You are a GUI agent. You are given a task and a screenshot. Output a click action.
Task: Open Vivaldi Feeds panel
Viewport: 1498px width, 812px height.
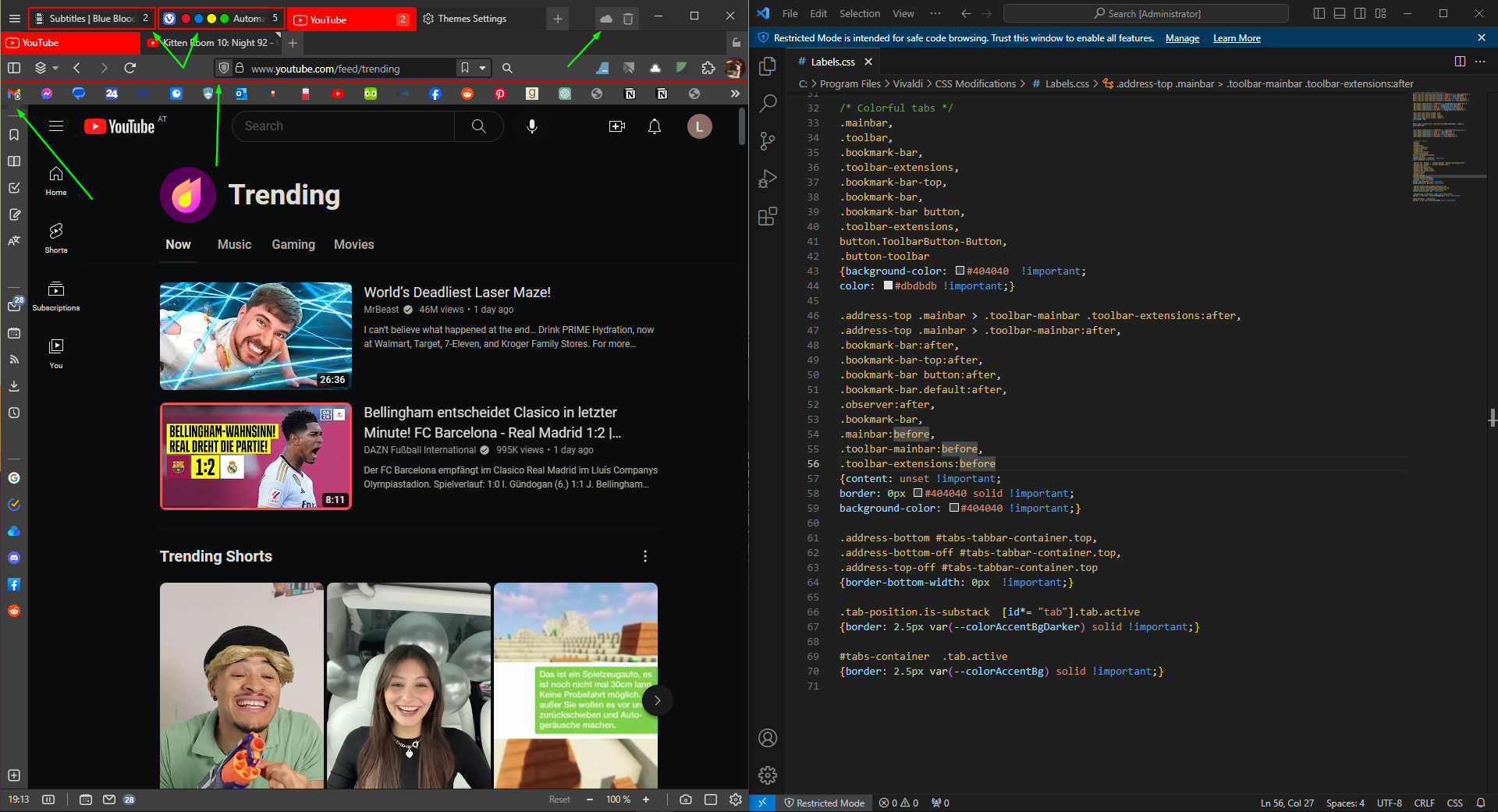14,360
